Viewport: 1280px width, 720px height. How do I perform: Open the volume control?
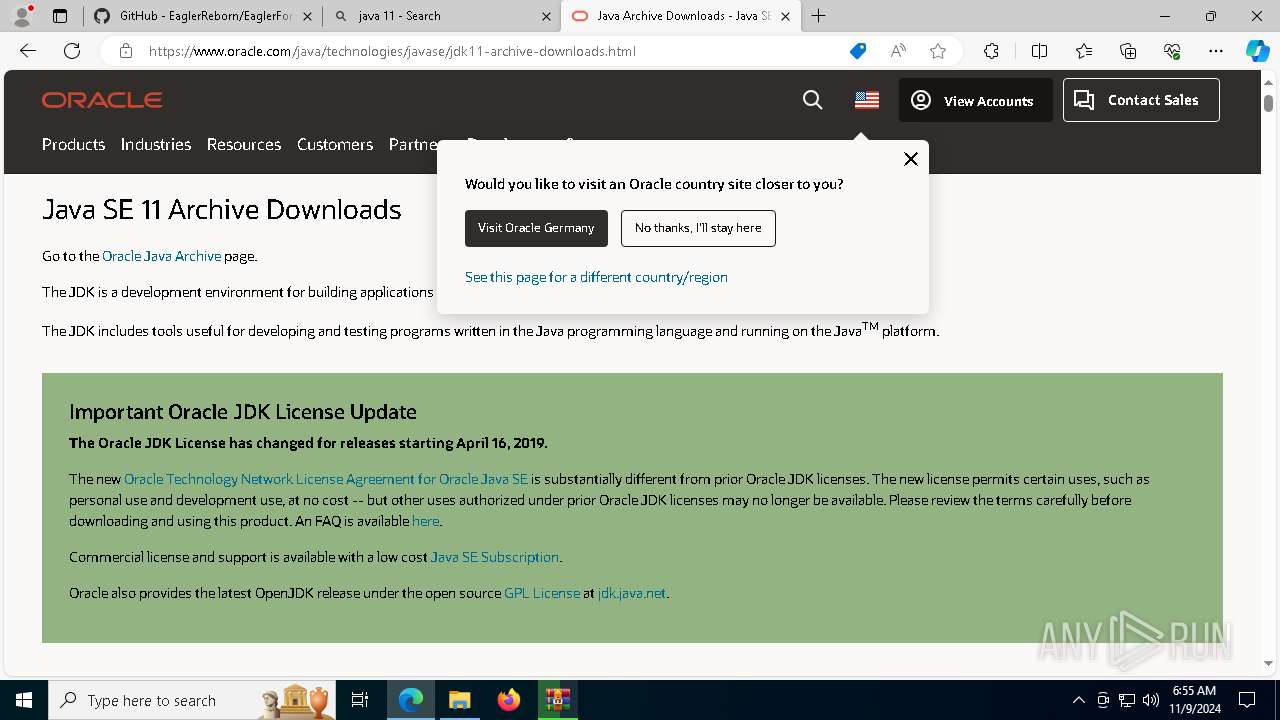[x=1151, y=700]
